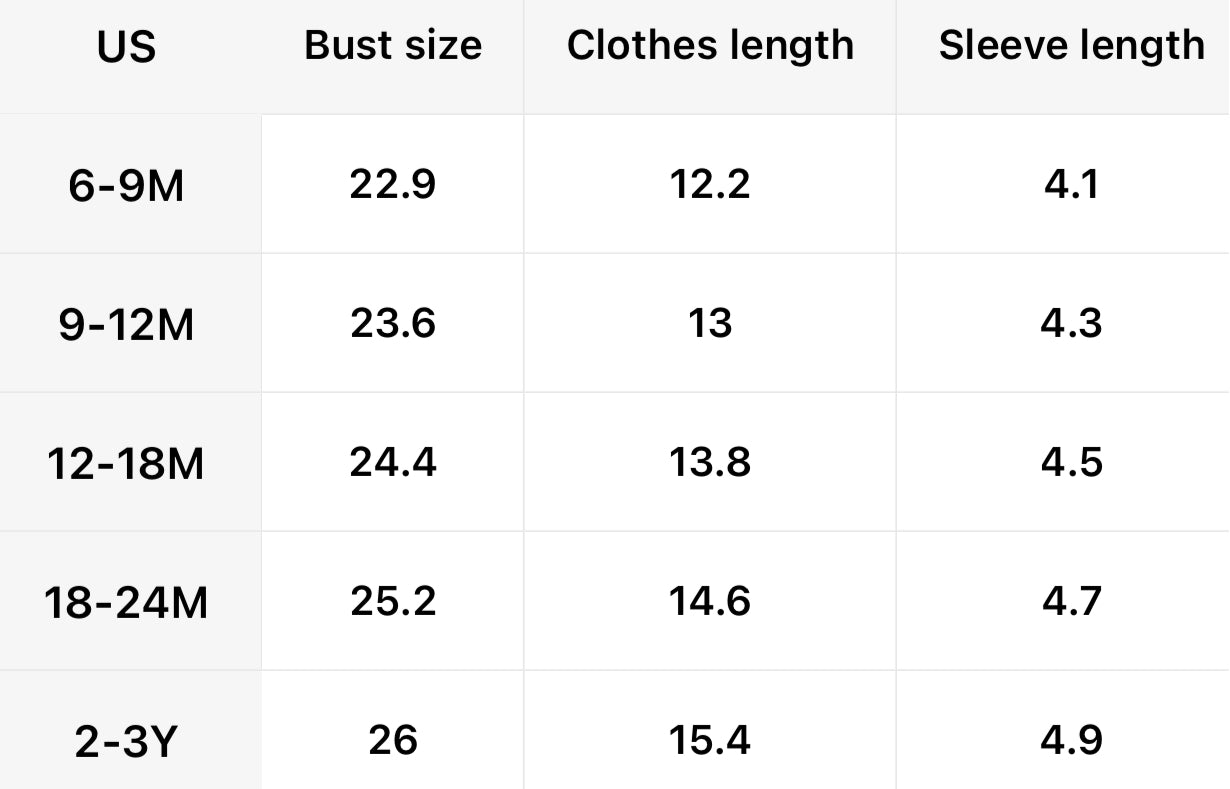Screen dimensions: 1230x789
Task: Click the US column header
Action: tap(127, 47)
